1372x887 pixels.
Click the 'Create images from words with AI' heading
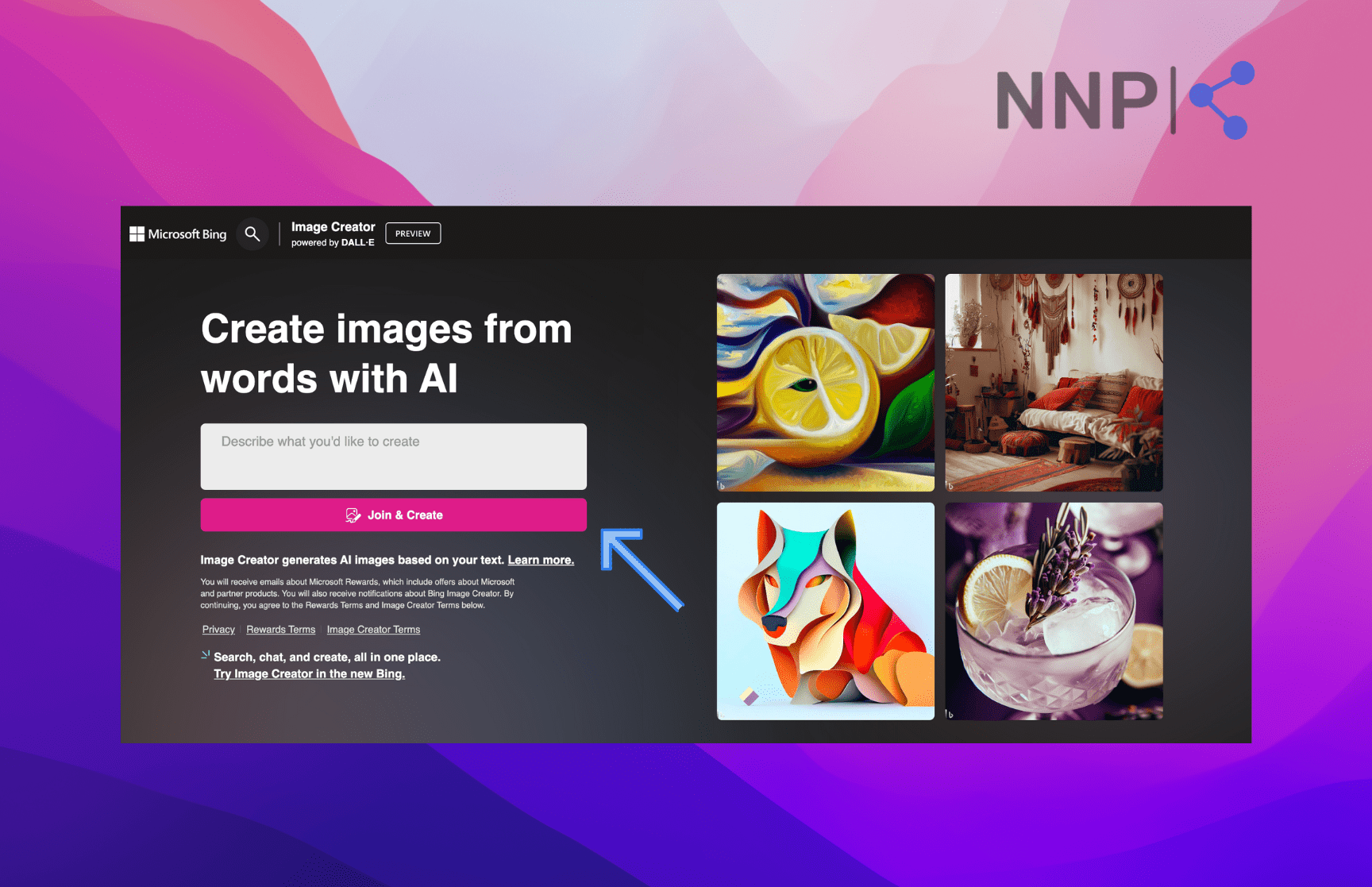(x=387, y=353)
